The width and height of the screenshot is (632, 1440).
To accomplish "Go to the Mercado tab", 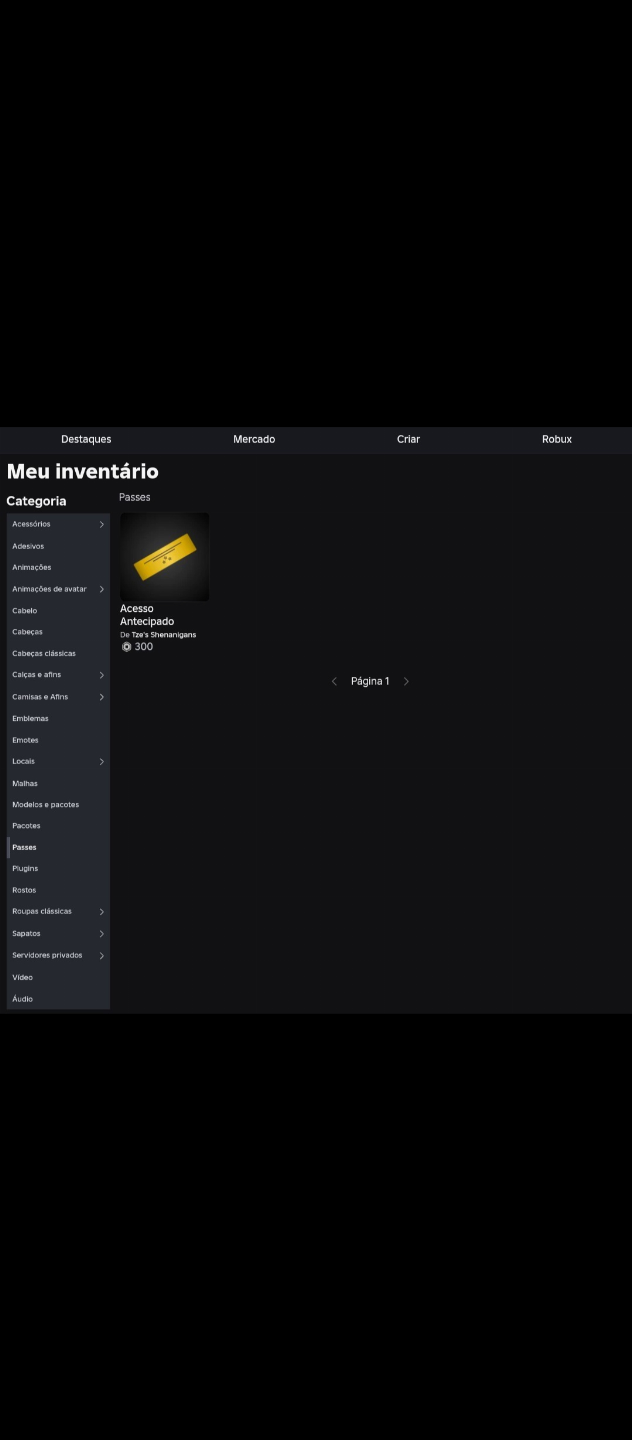I will (x=254, y=439).
